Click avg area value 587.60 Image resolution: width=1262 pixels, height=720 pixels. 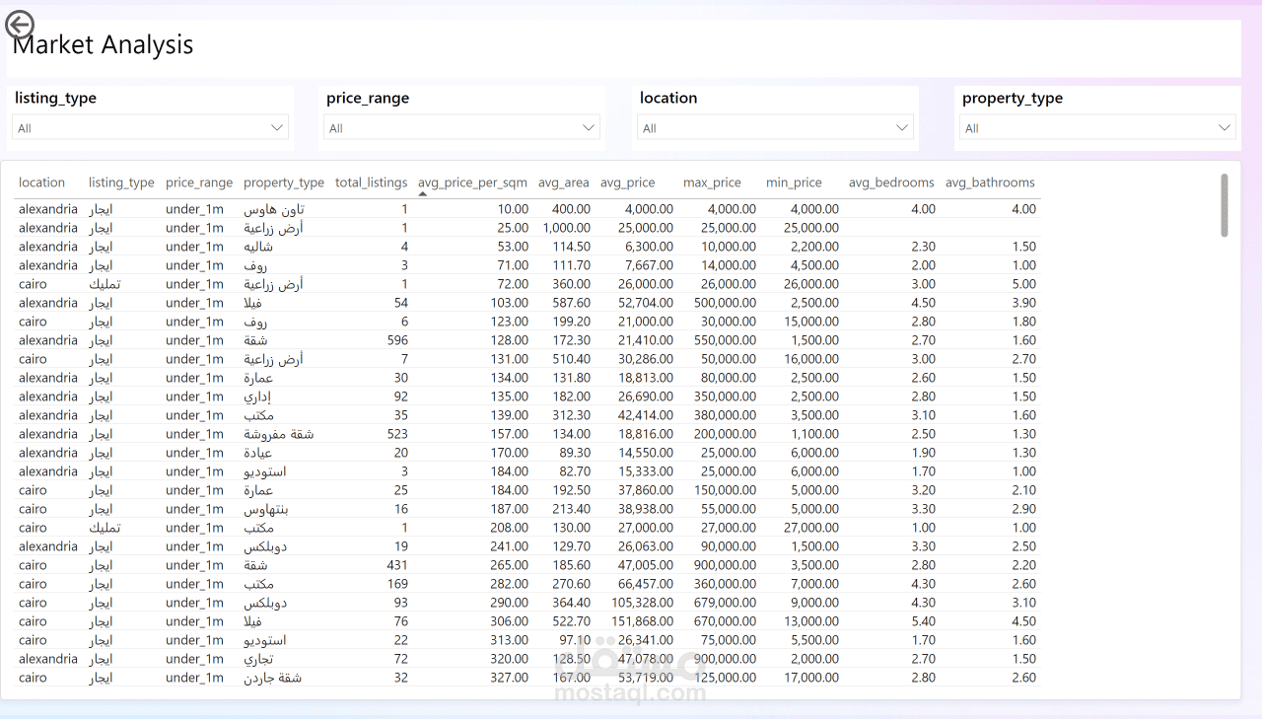point(573,303)
